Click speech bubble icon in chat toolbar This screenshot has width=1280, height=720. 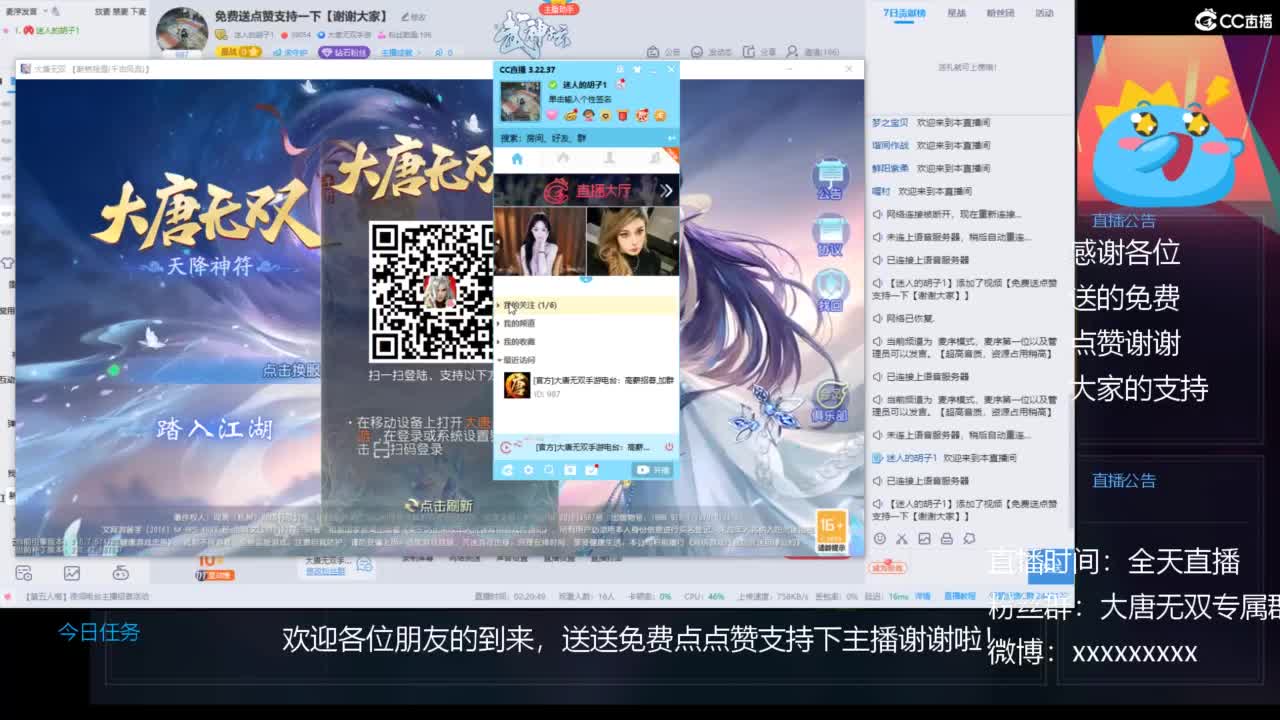pos(969,538)
